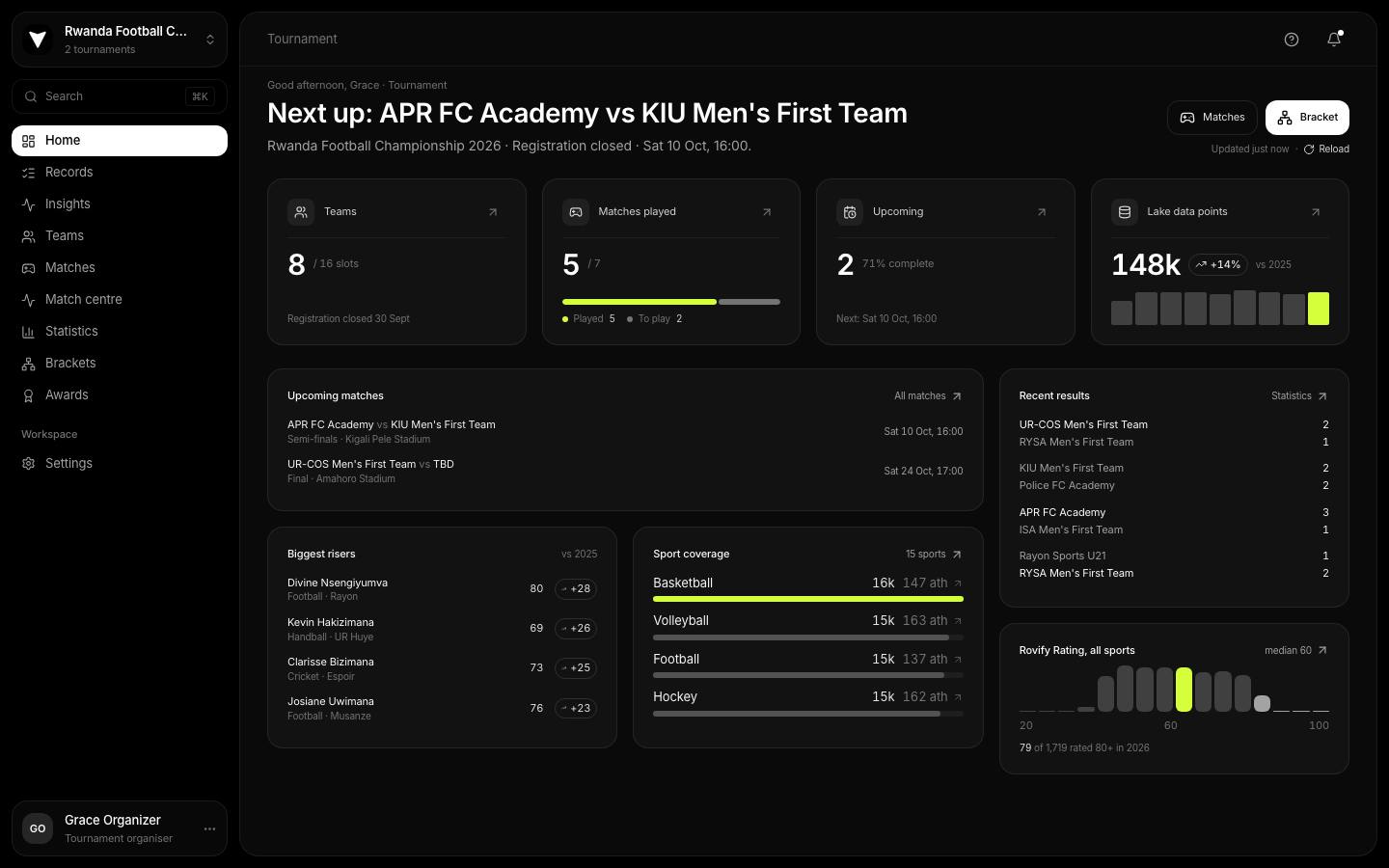Select UR-COS Men's First Team vs TBD match
This screenshot has width=1389, height=868.
coord(625,472)
